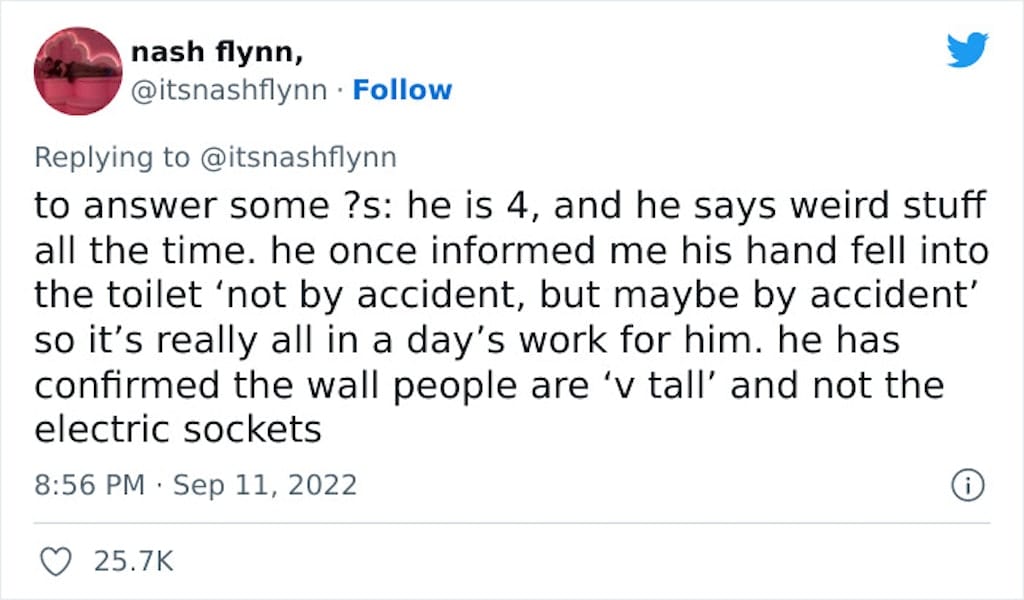The width and height of the screenshot is (1024, 600).
Task: Follow the account via Follow link
Action: [x=402, y=90]
